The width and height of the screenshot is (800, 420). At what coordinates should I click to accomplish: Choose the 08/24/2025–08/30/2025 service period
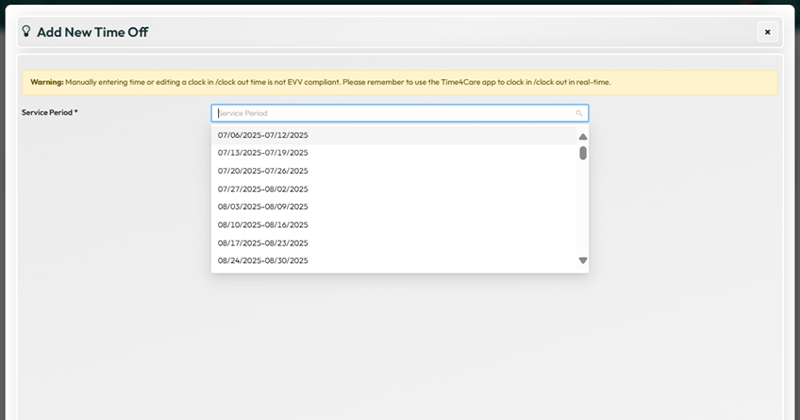[263, 261]
